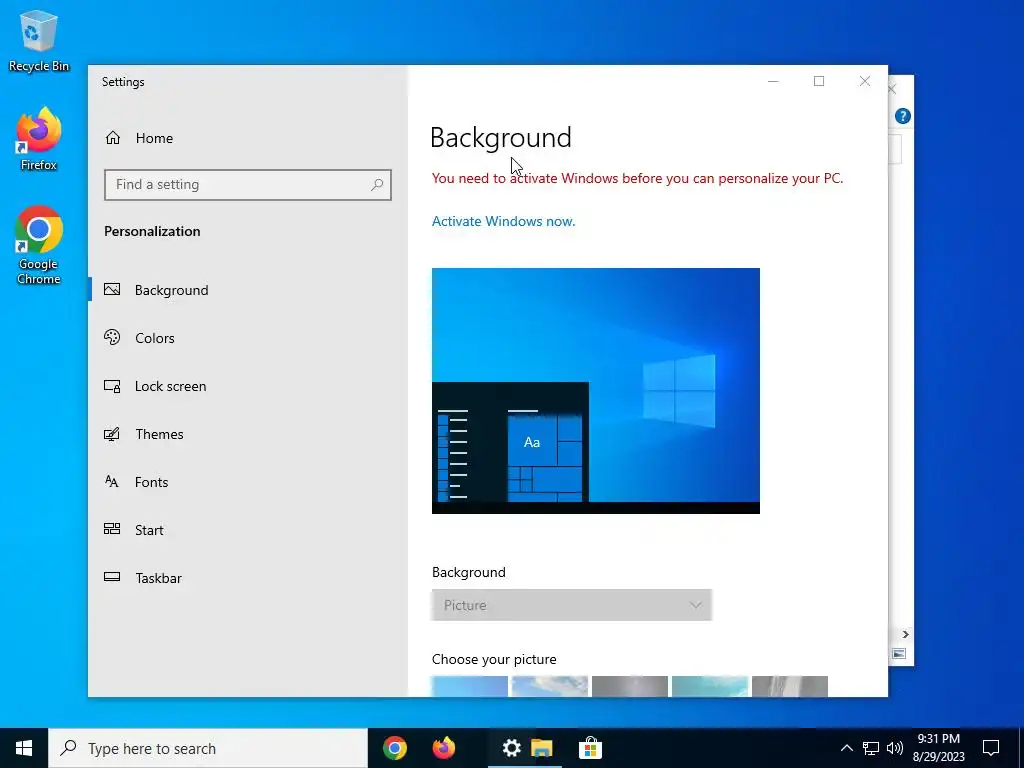
Task: Open File Explorer from taskbar
Action: click(542, 748)
